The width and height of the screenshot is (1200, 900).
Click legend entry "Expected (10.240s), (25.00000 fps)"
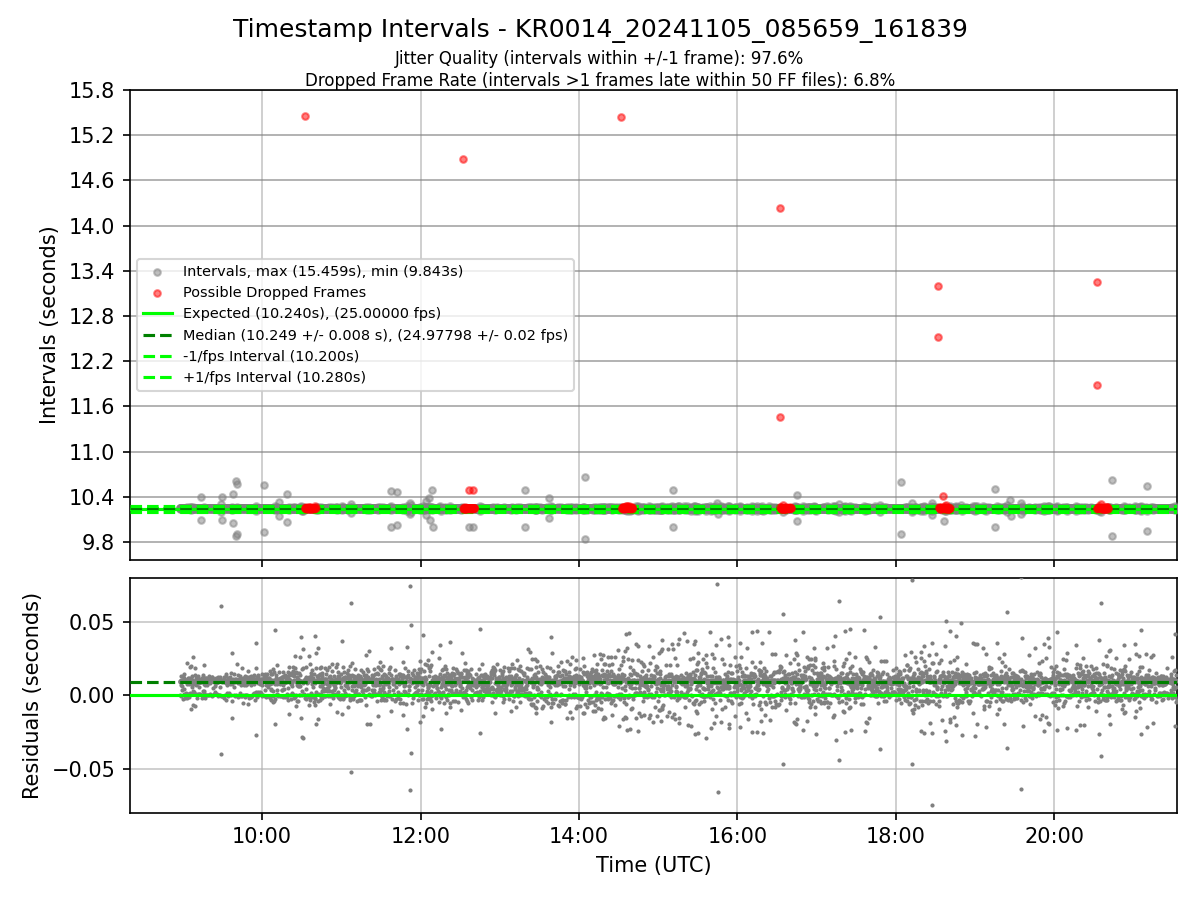click(x=312, y=313)
